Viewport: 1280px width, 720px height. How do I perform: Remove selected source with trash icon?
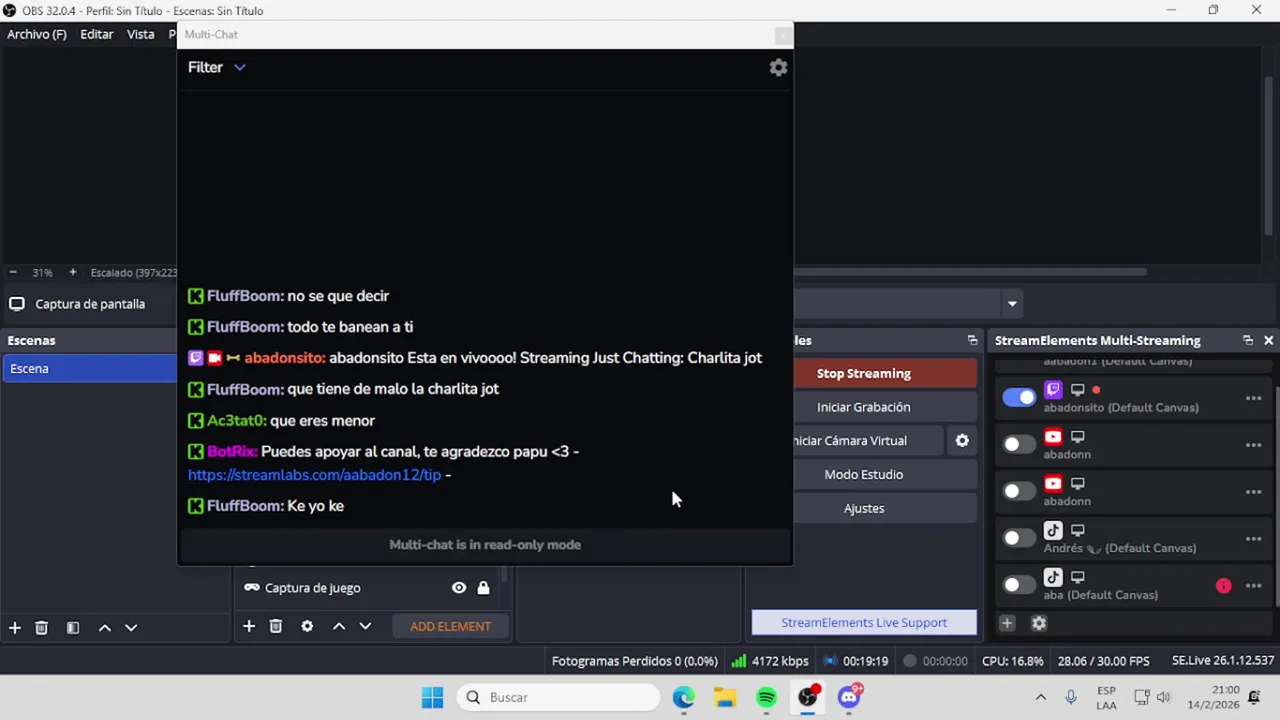pos(276,626)
